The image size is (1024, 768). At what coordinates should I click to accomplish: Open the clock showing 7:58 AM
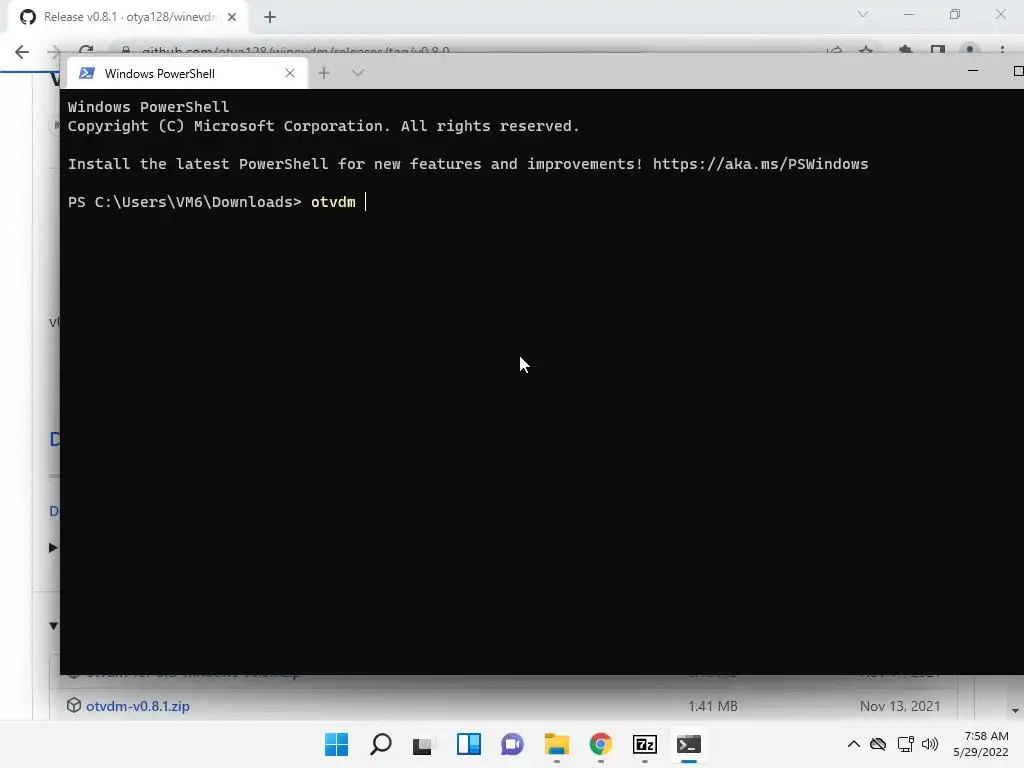tap(981, 744)
